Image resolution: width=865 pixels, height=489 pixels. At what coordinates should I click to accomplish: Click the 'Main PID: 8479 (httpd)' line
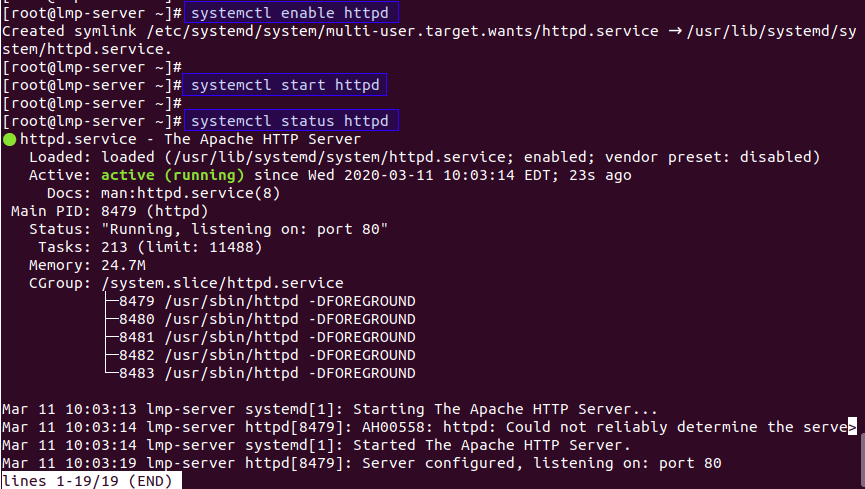tap(109, 211)
